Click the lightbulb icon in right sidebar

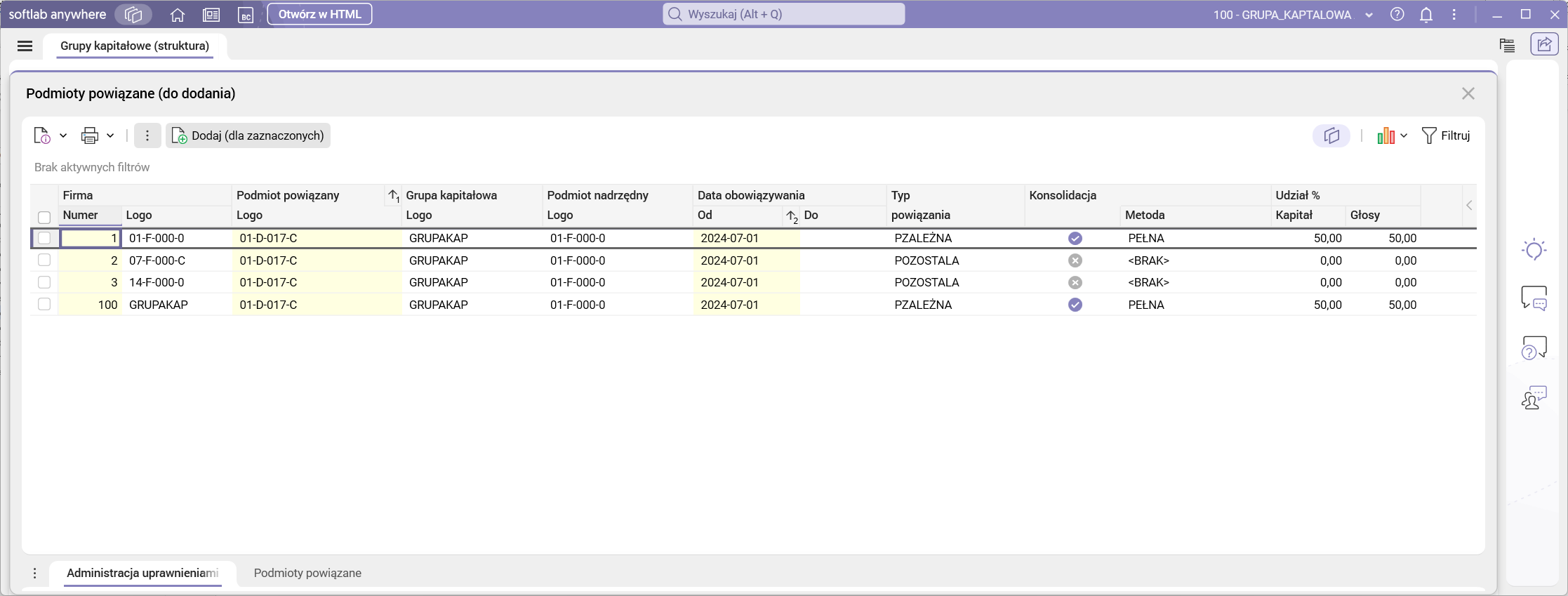pos(1534,250)
